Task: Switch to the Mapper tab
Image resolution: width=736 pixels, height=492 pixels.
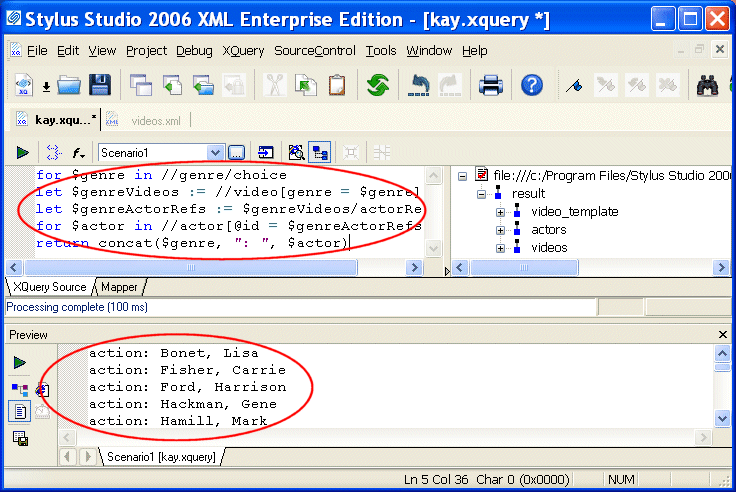Action: coord(119,287)
